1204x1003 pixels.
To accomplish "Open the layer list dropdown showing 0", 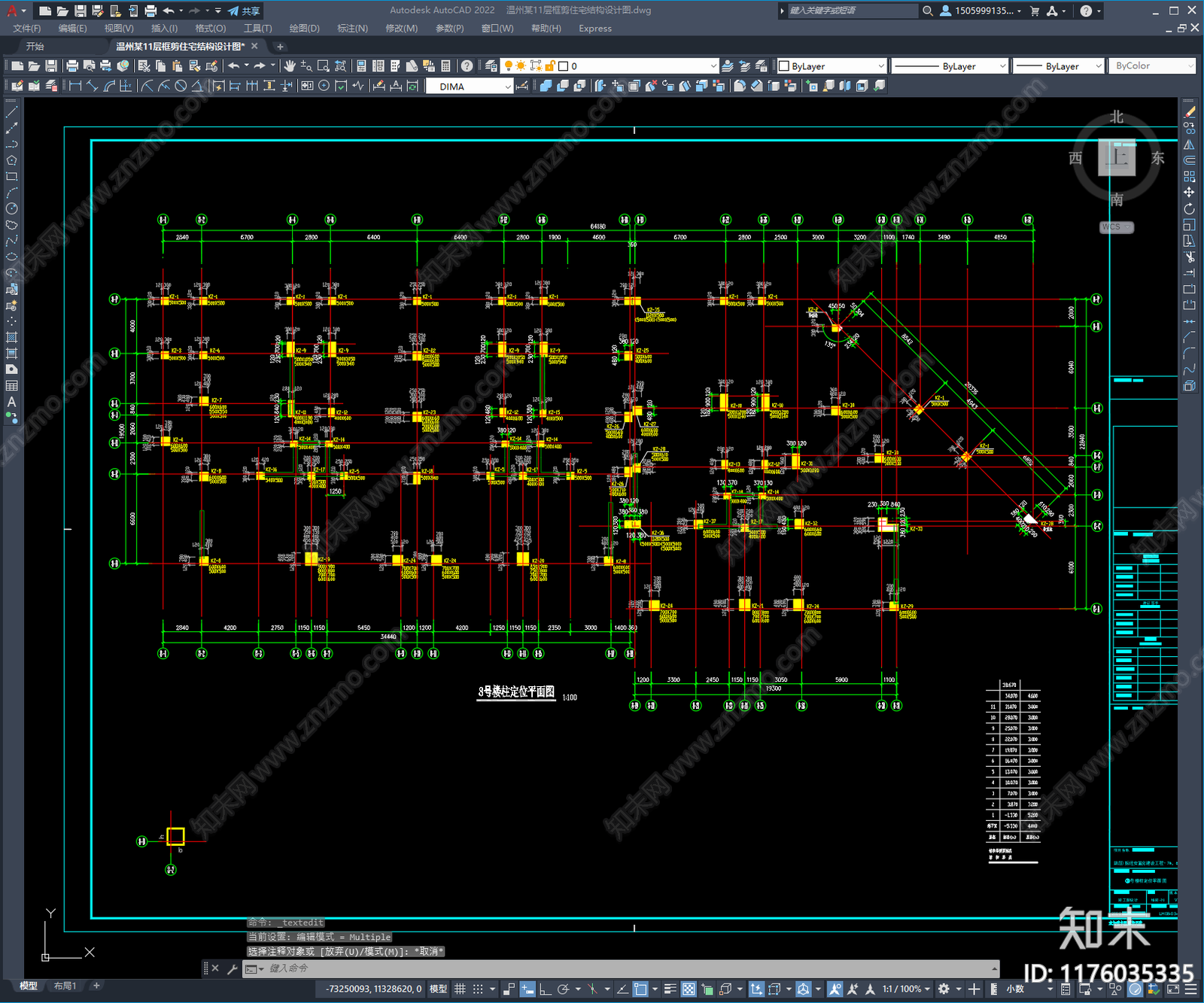I will click(x=610, y=66).
